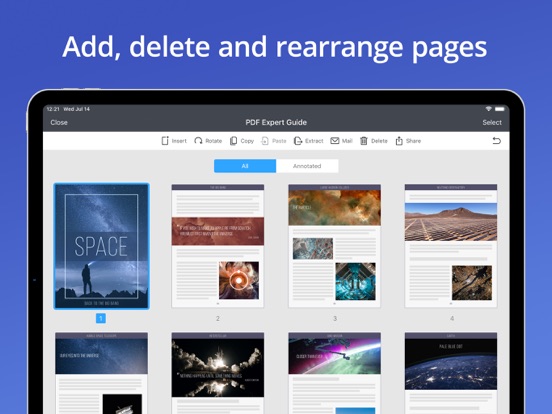Select the SPACE cover page thumbnail
Viewport: 552px width, 414px height.
[x=101, y=246]
